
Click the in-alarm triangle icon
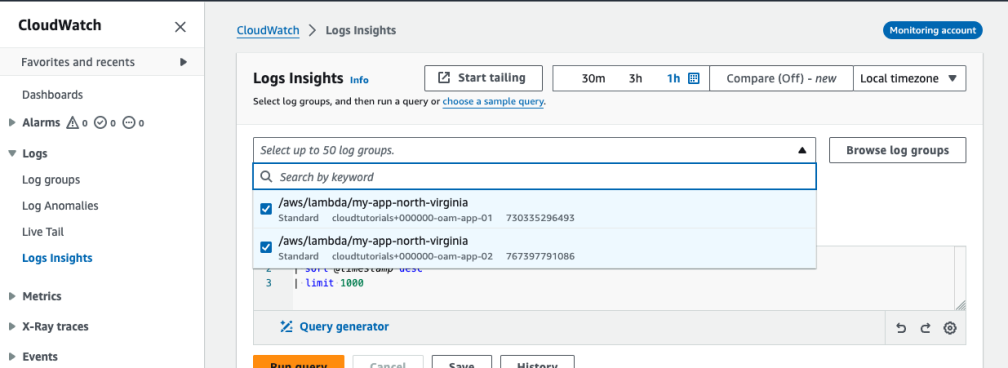[x=73, y=122]
